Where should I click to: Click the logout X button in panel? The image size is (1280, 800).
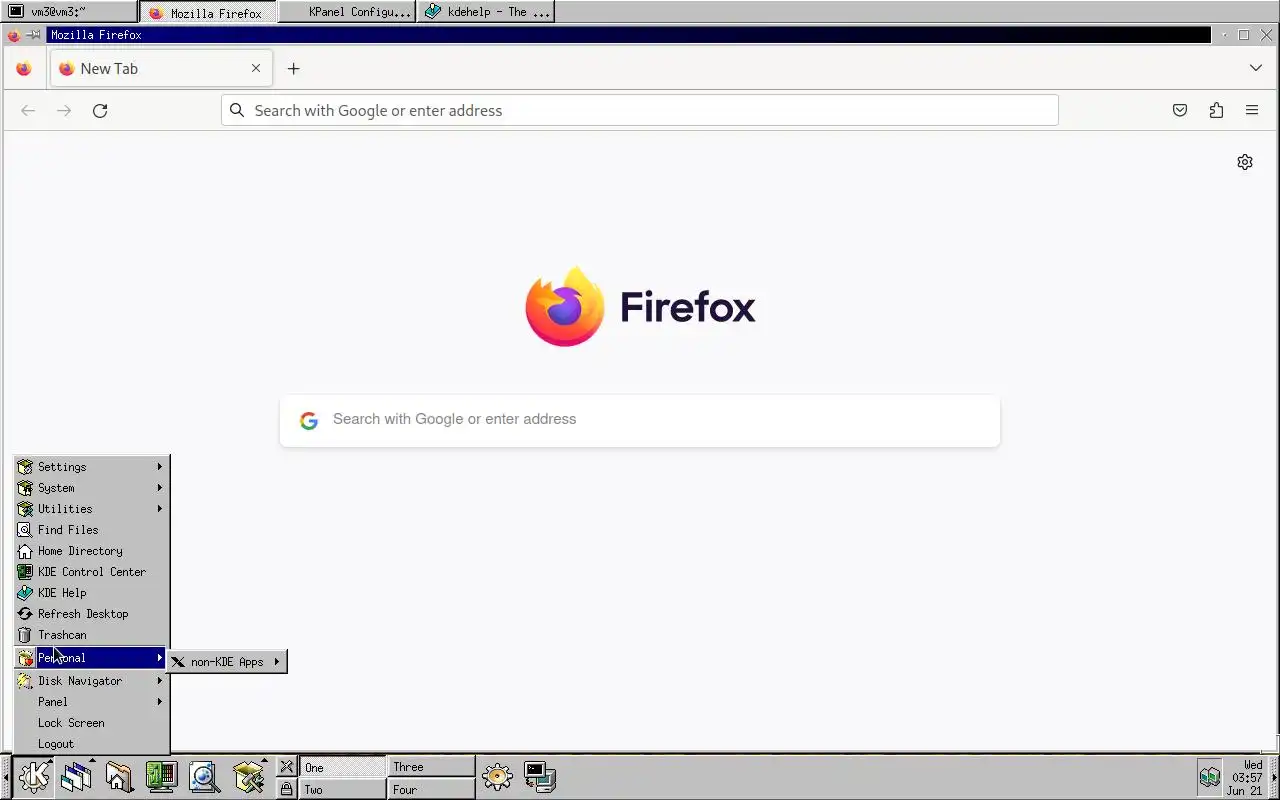pyautogui.click(x=287, y=767)
